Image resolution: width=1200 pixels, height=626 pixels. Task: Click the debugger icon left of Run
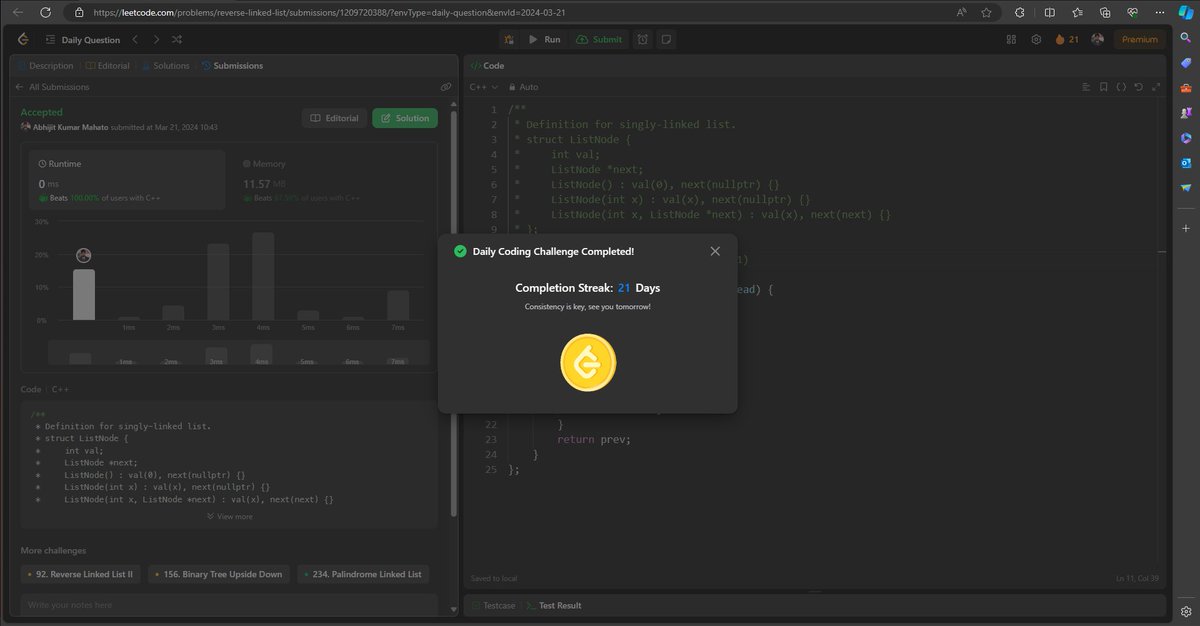(509, 40)
